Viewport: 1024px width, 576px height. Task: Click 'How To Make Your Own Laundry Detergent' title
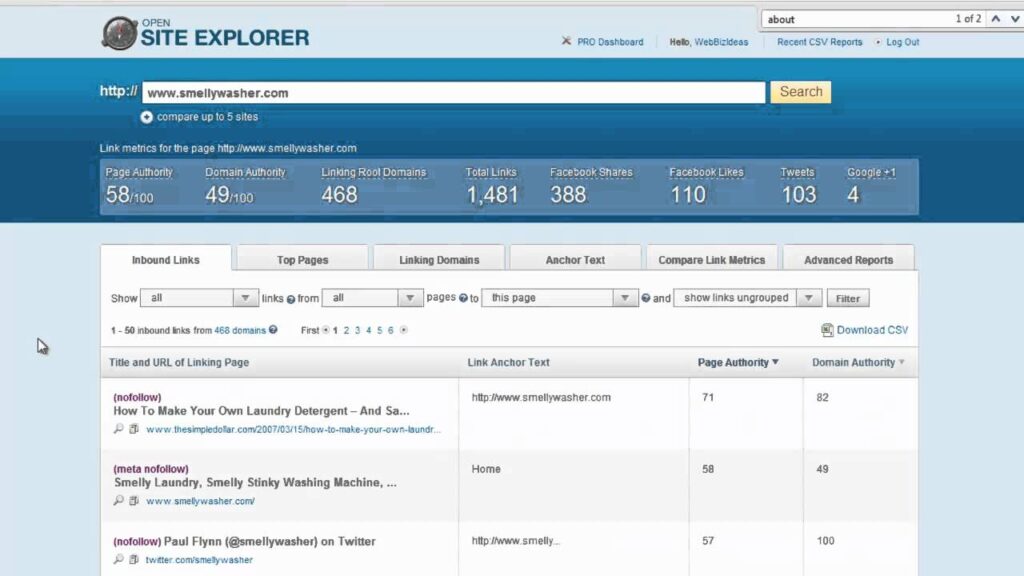tap(261, 411)
